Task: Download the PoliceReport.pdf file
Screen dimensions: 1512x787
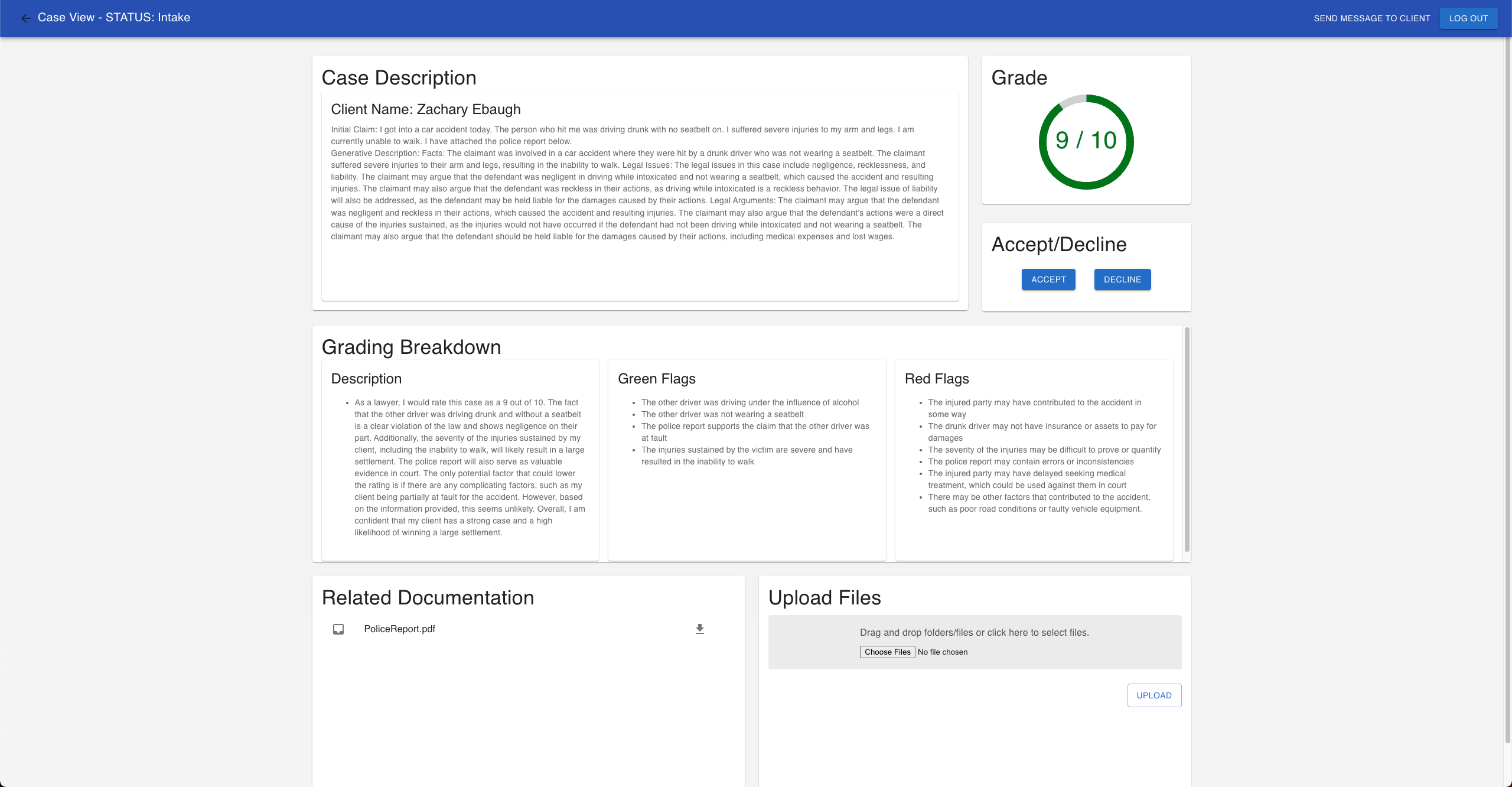Action: 699,629
